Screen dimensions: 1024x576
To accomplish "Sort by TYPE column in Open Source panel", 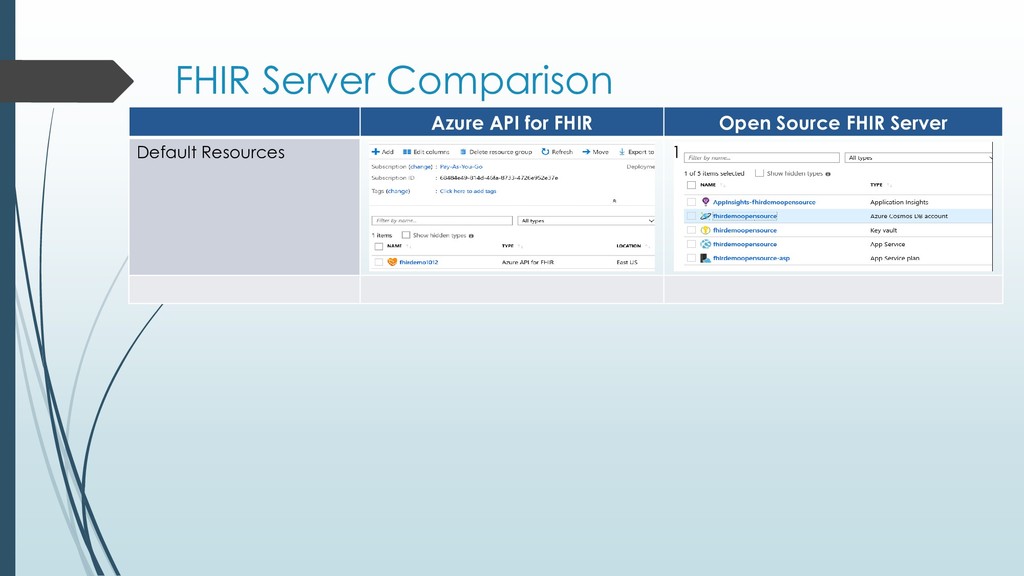I will click(x=880, y=185).
